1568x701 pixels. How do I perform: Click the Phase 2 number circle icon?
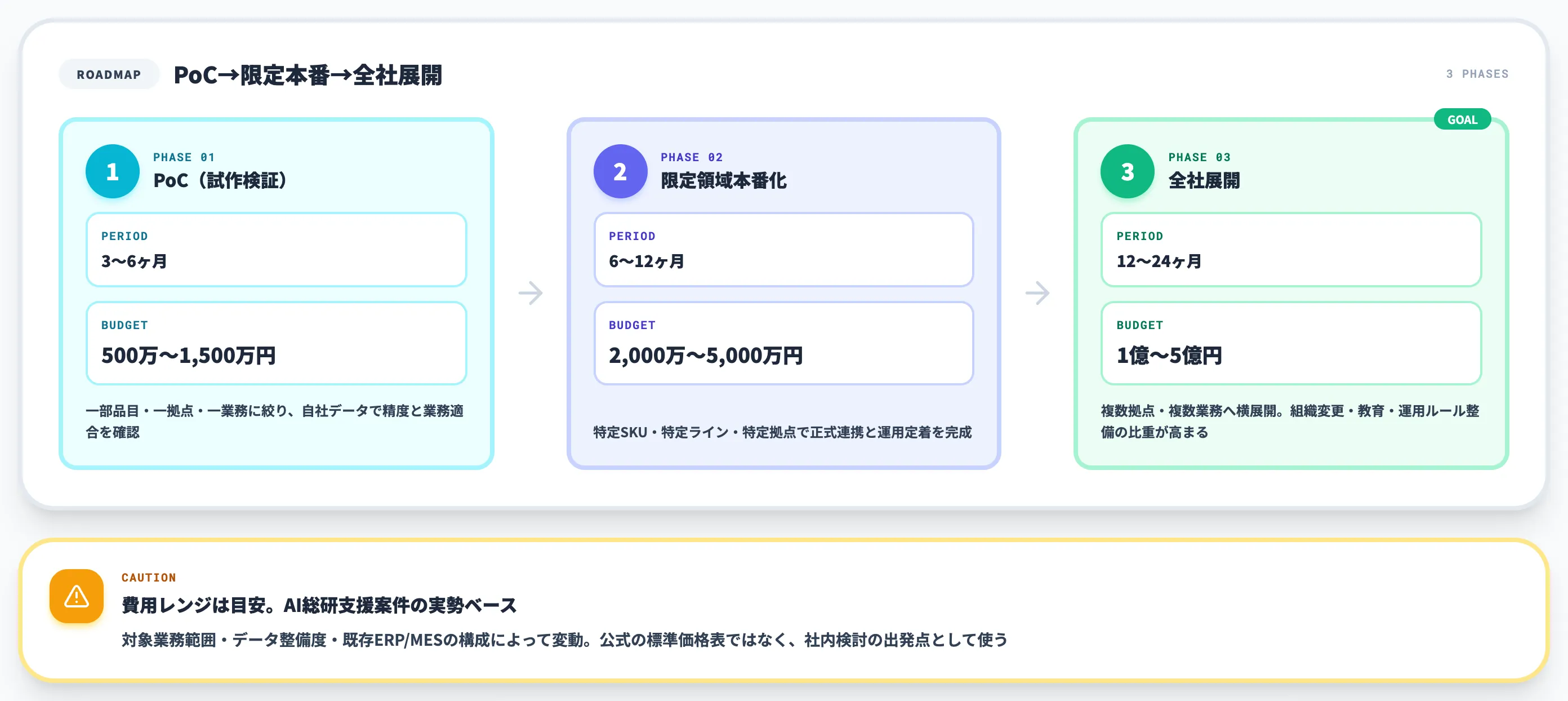620,171
